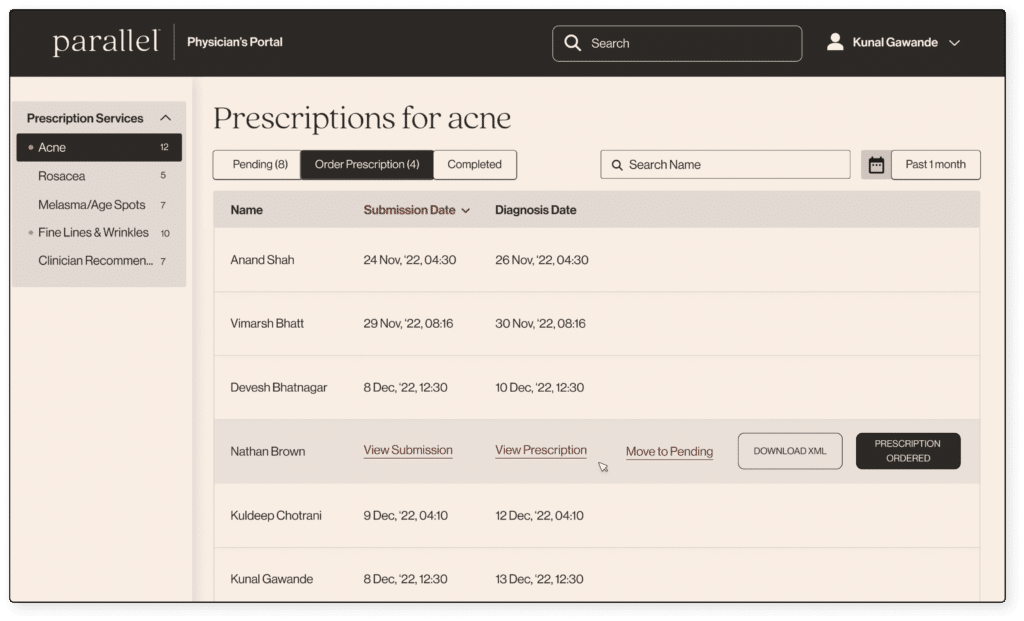Toggle the Prescription Ordered status for Nathan Brown
The image size is (1024, 621).
(x=907, y=451)
